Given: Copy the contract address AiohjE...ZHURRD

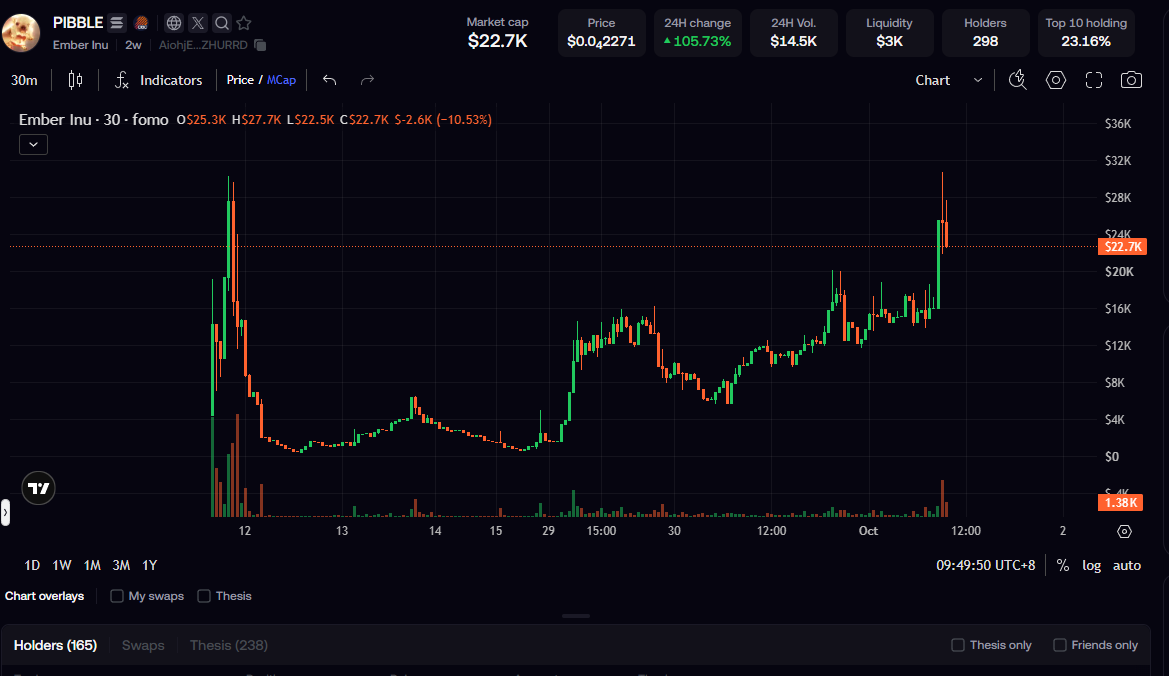Looking at the screenshot, I should point(260,45).
